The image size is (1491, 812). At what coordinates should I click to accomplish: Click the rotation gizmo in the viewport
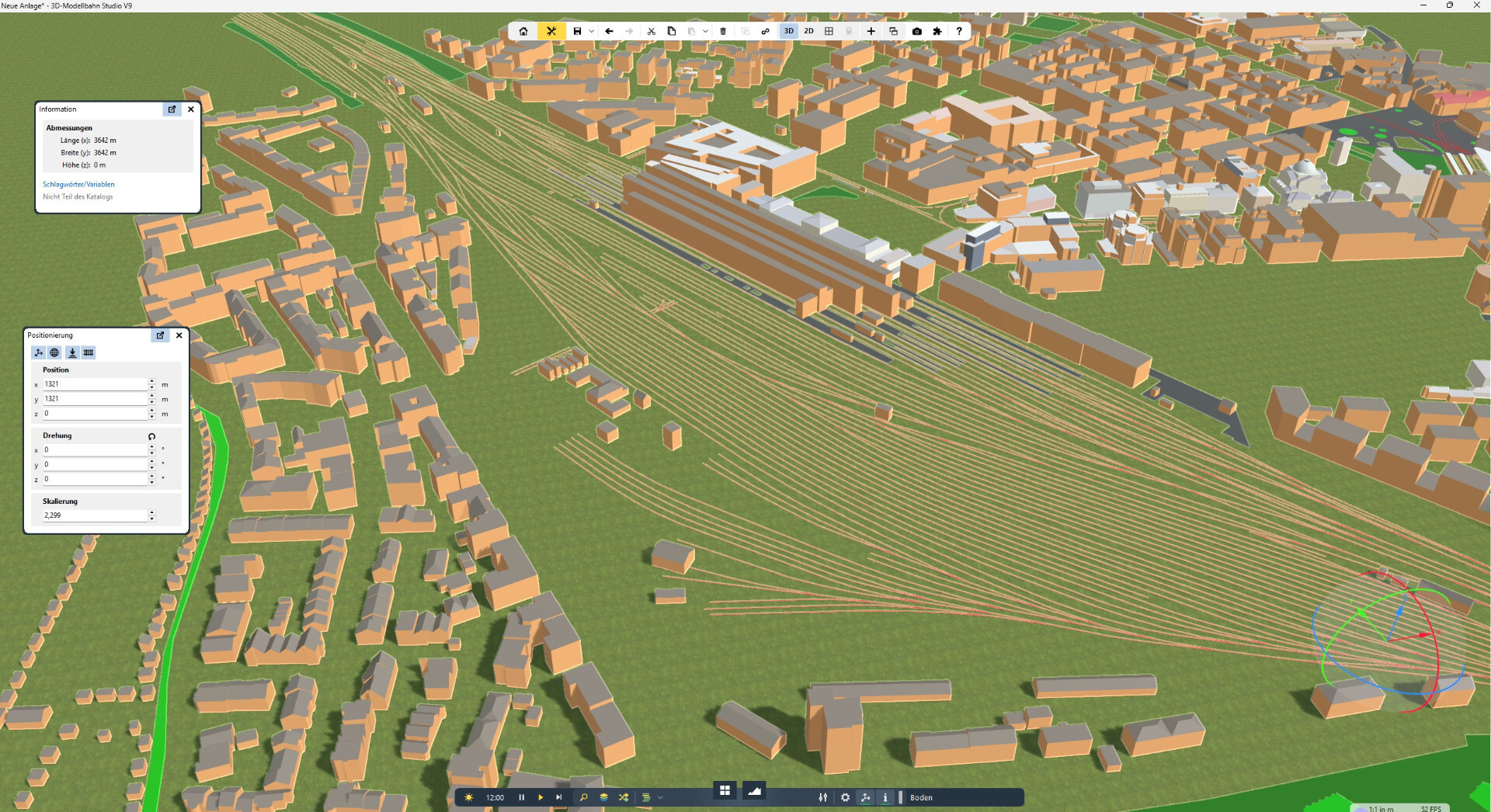1388,640
